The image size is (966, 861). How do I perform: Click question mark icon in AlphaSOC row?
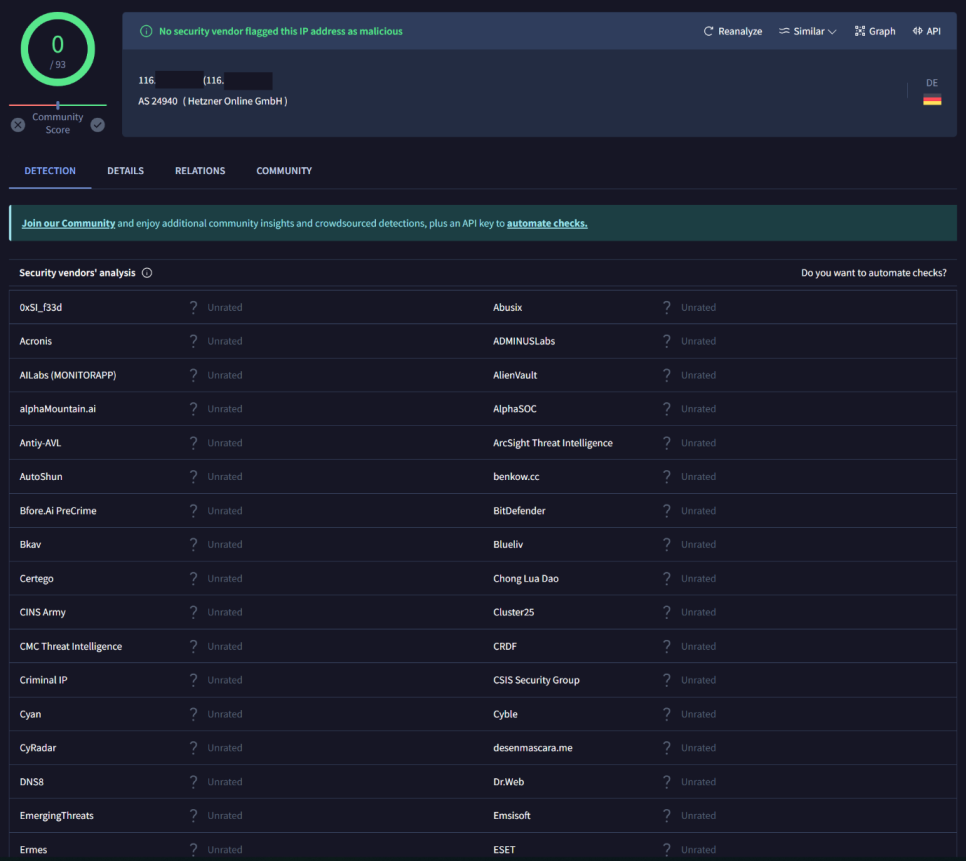[x=667, y=409]
